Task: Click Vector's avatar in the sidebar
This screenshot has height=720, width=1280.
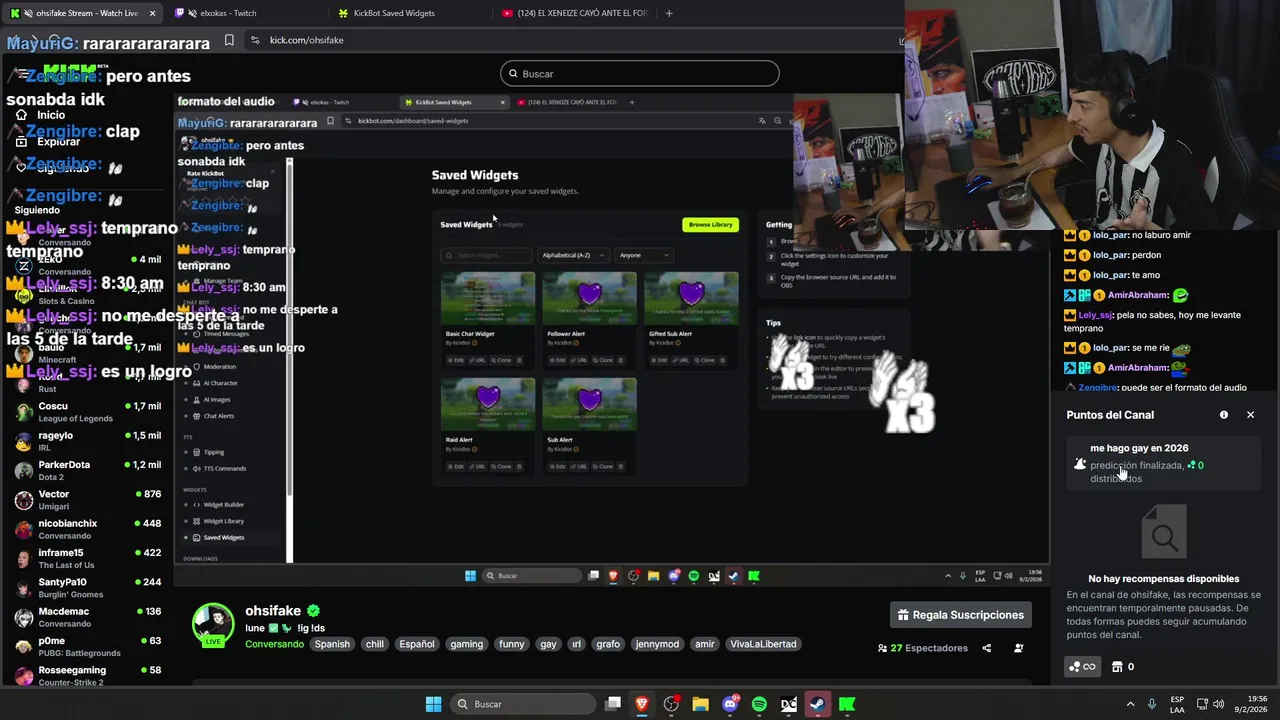Action: [23, 500]
